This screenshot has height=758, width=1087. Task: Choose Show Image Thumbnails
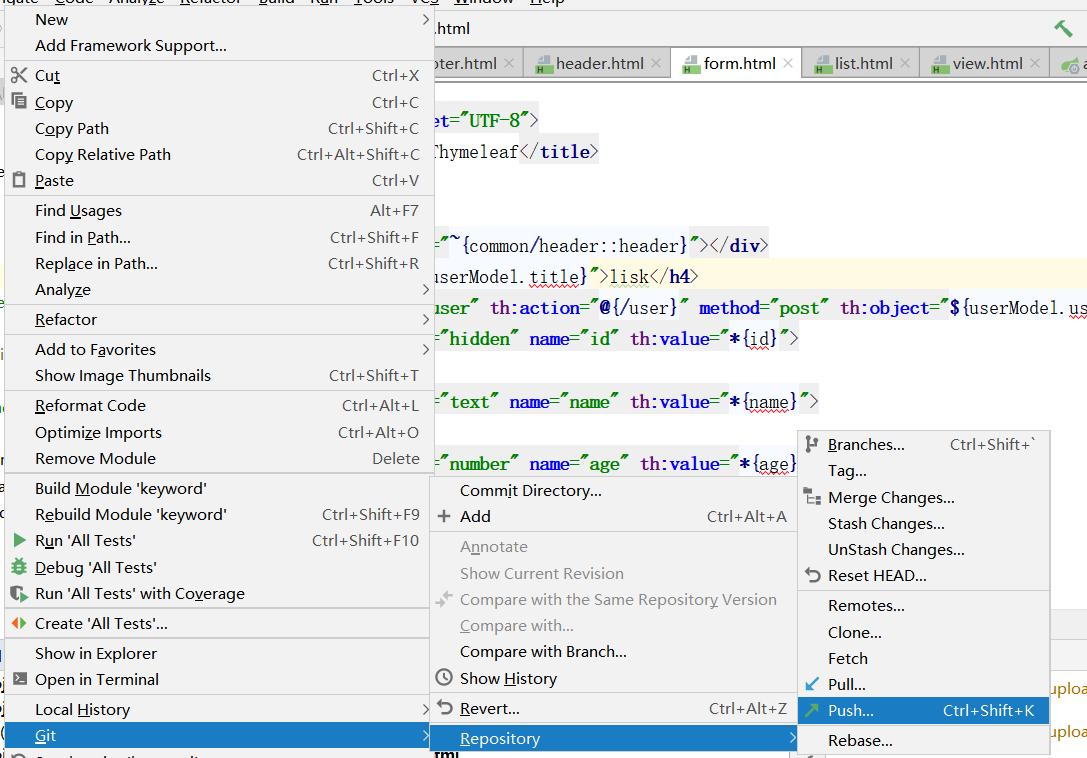[218, 375]
